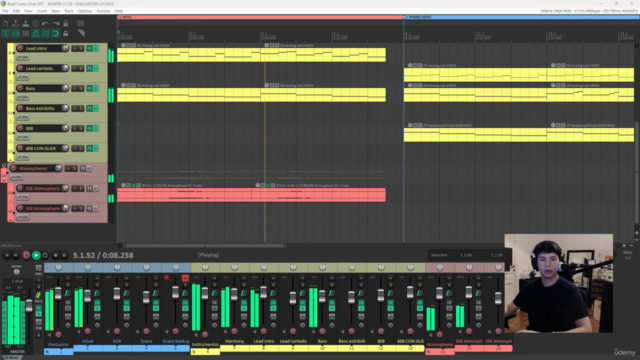The height and width of the screenshot is (360, 640).
Task: Click the Redo arrow in toolbar
Action: 56,24
